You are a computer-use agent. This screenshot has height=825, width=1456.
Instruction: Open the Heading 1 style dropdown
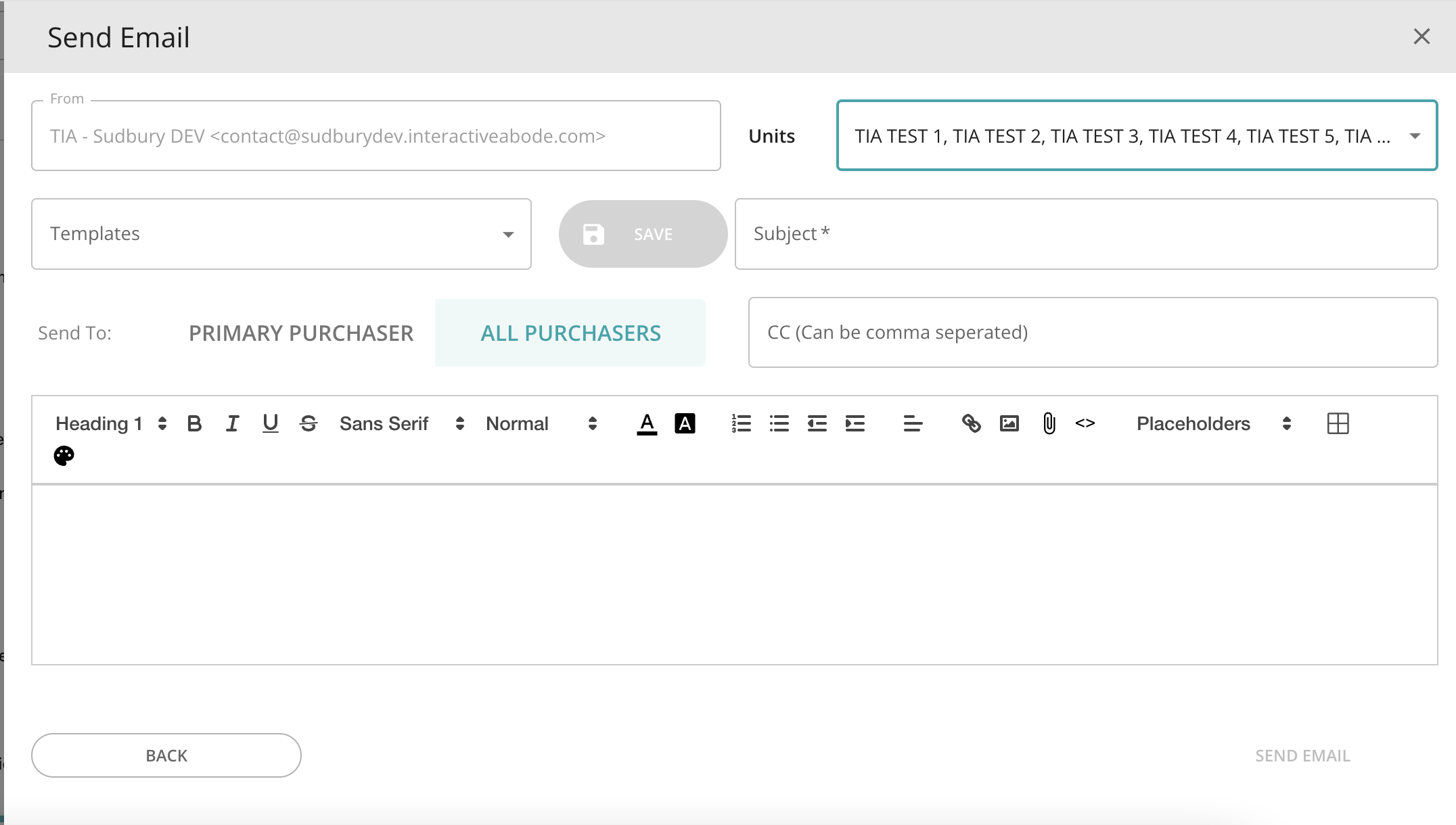pos(111,424)
